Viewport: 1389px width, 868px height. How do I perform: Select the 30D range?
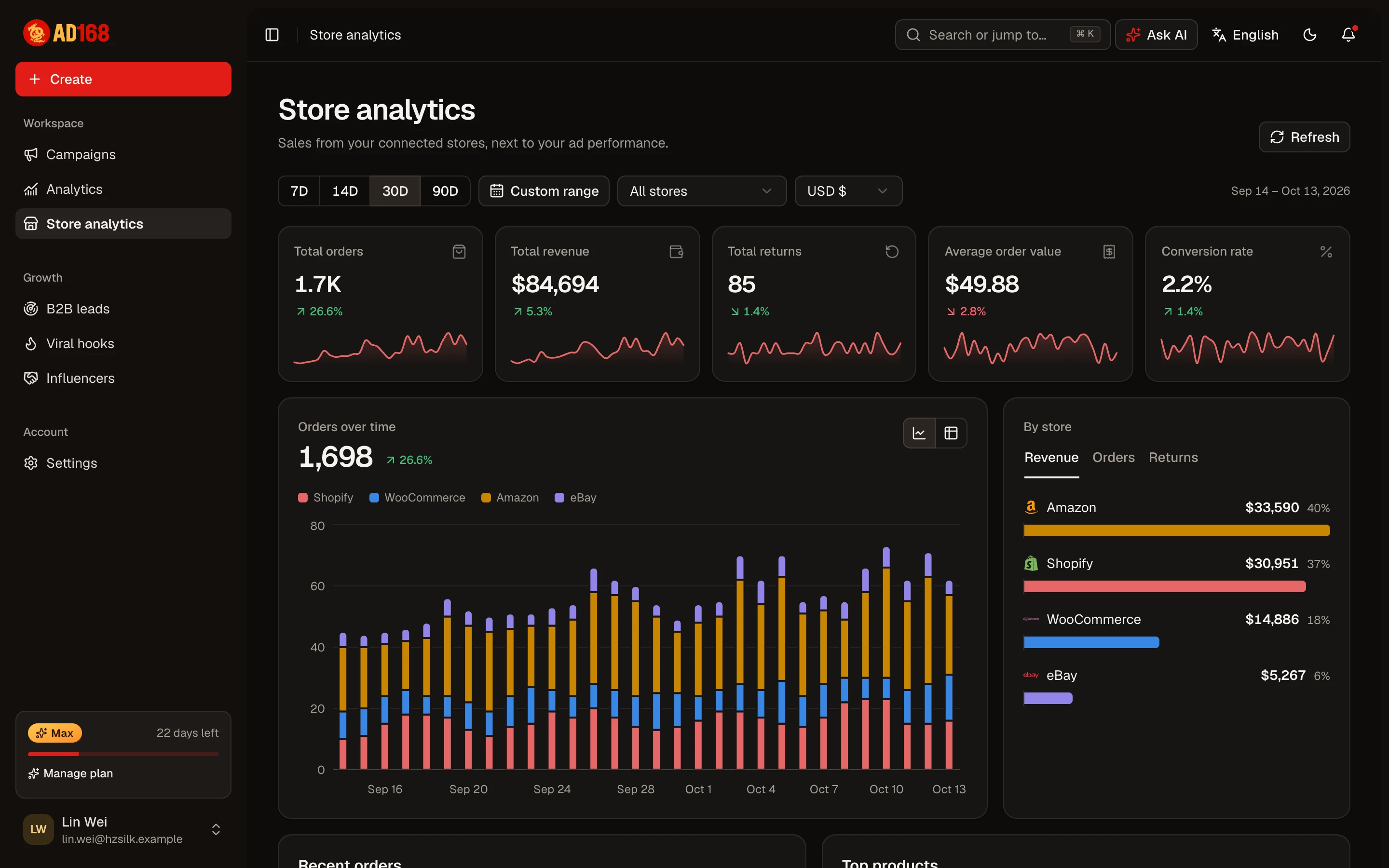tap(395, 191)
